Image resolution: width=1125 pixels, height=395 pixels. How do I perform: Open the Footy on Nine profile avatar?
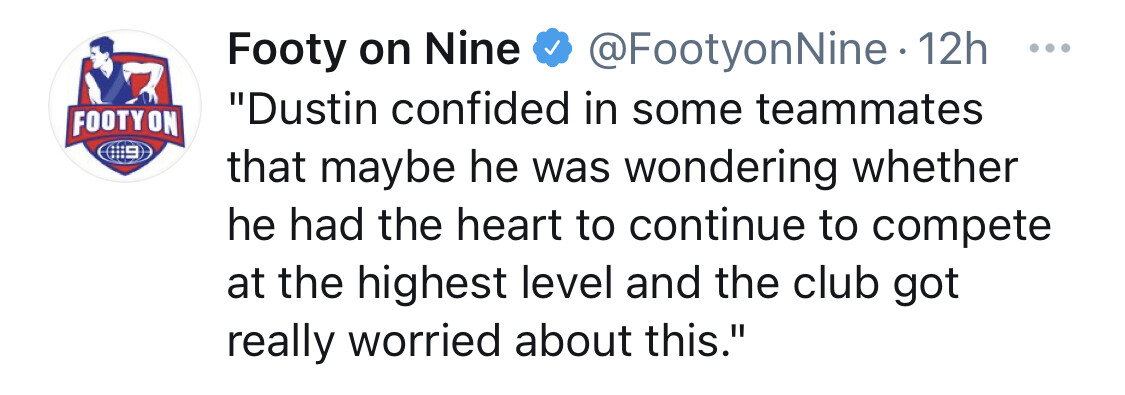point(125,105)
